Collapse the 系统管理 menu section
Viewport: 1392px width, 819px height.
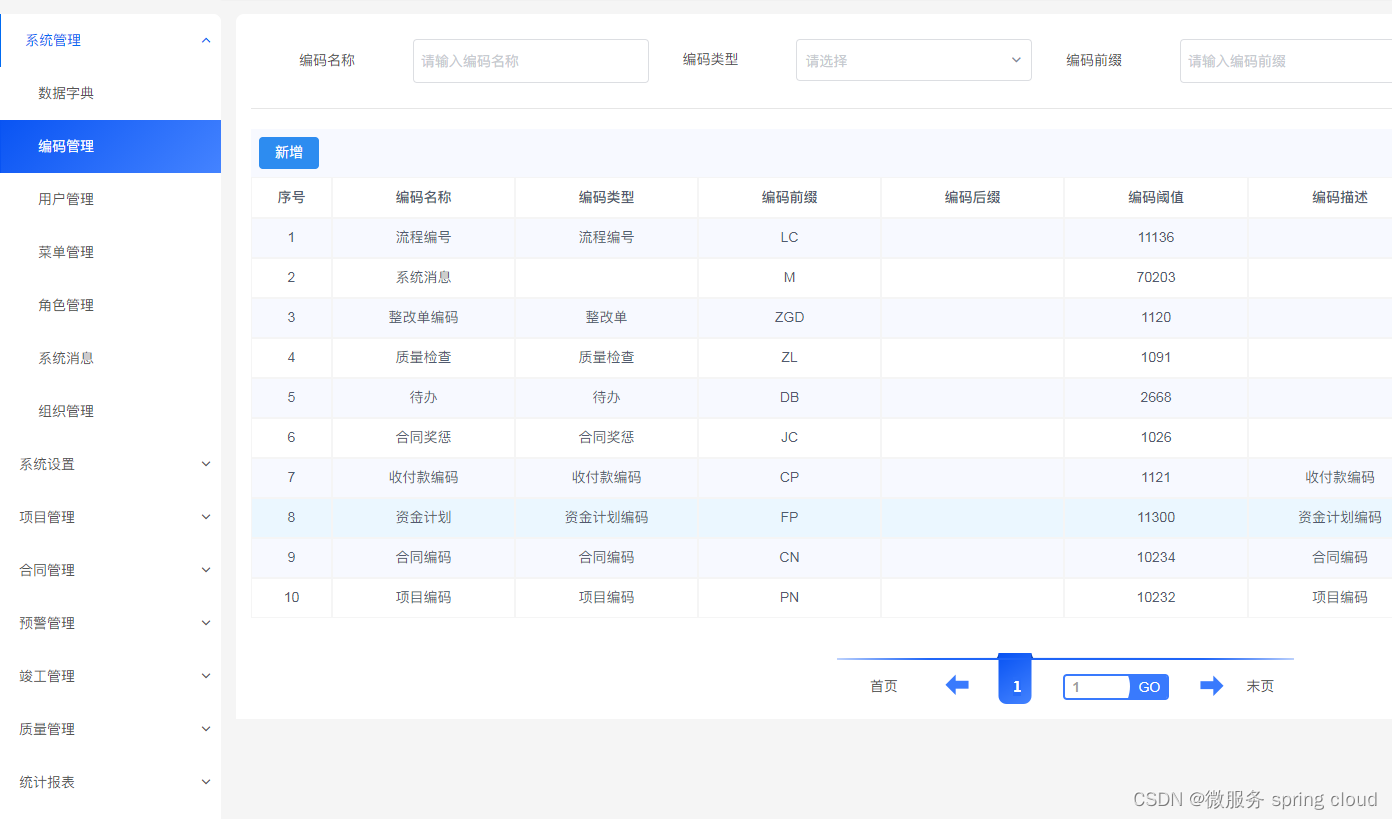tap(110, 40)
